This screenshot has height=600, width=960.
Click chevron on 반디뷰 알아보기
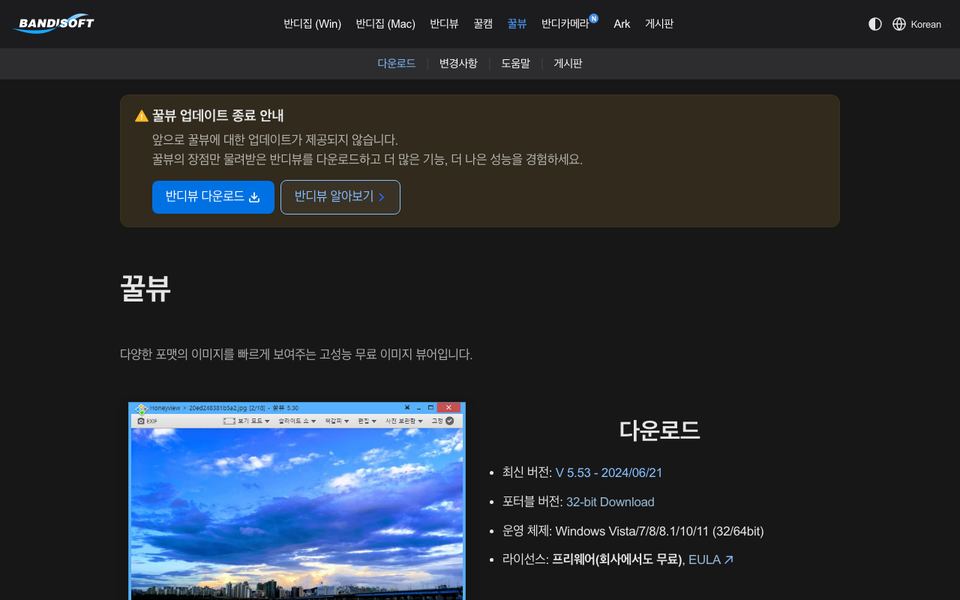(x=381, y=197)
